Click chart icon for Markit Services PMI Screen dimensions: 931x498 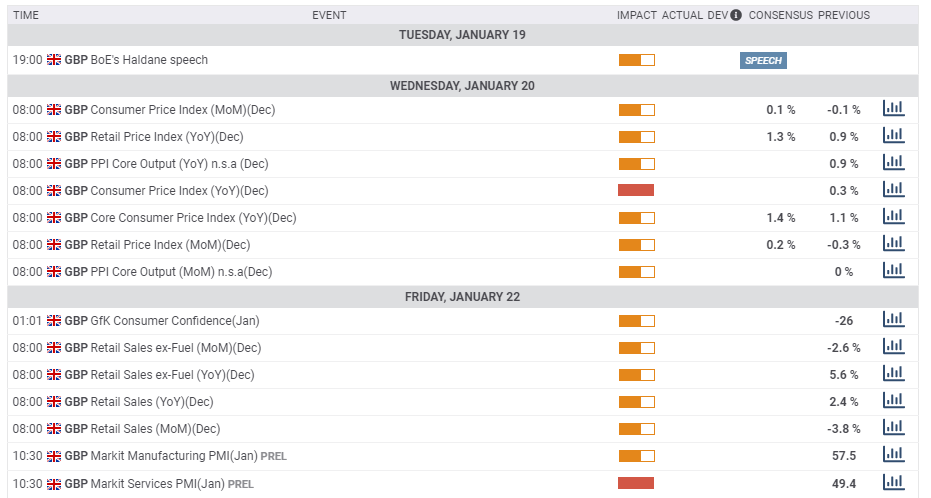[893, 482]
